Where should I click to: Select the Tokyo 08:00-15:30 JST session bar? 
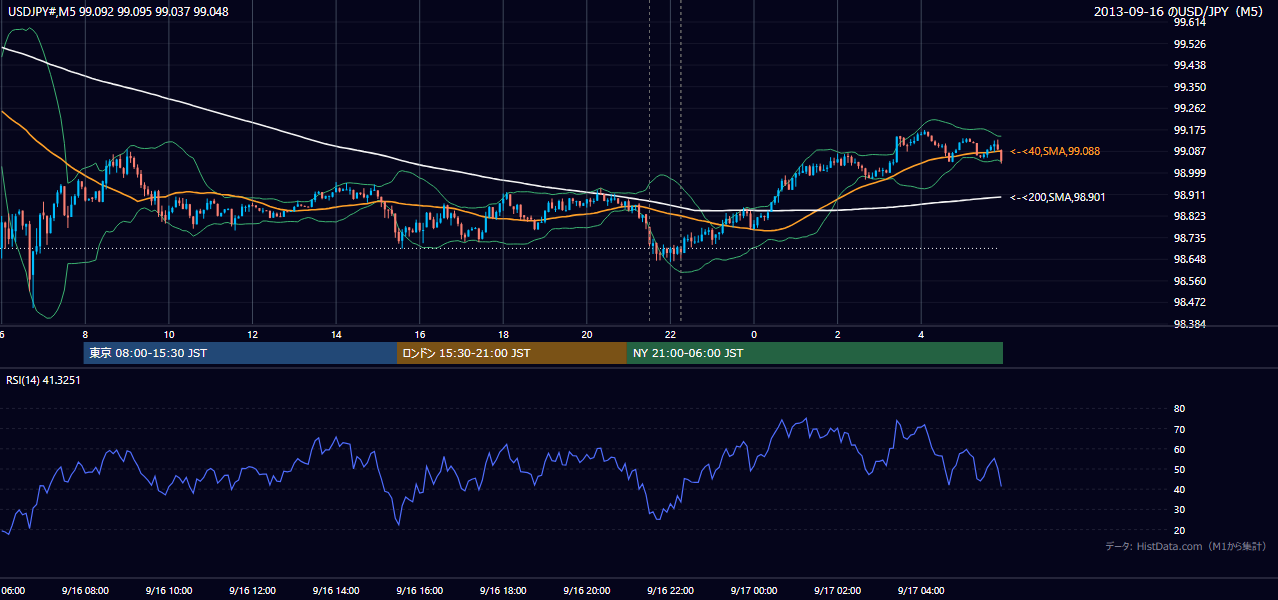(240, 353)
